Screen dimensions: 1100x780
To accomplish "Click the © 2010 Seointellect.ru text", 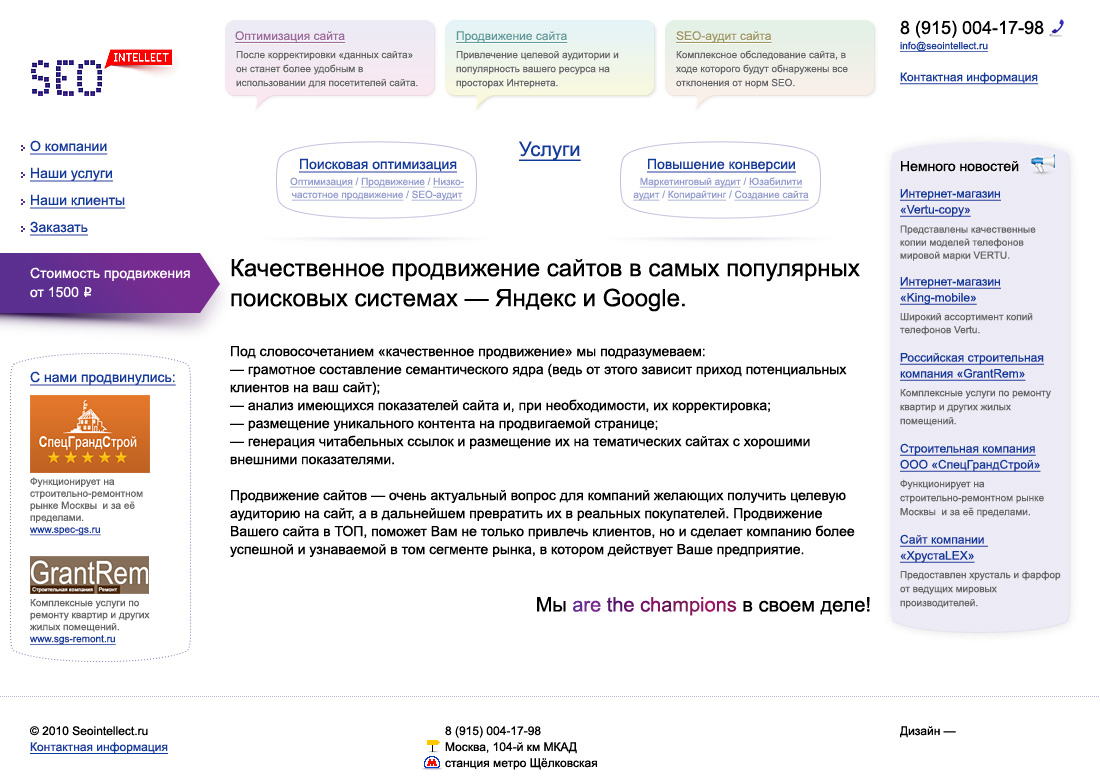I will click(x=89, y=731).
